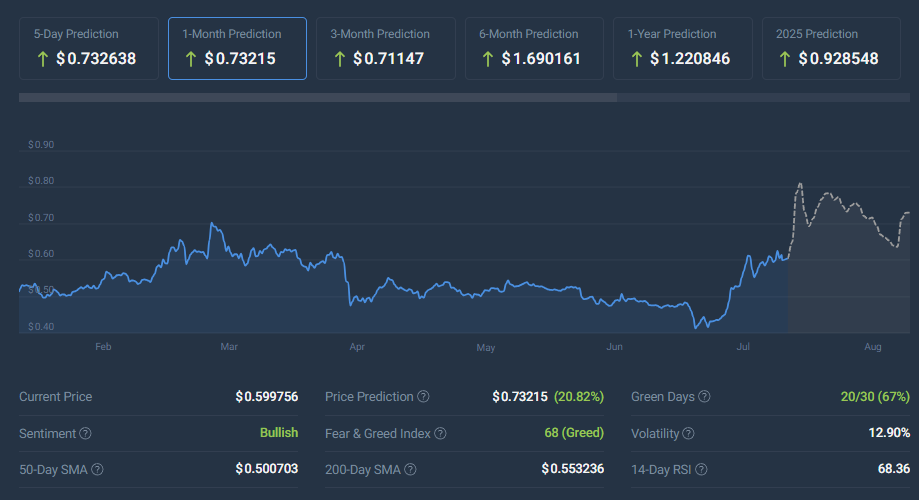This screenshot has height=500, width=919.
Task: Select the 1-Month Prediction tab
Action: click(x=237, y=48)
